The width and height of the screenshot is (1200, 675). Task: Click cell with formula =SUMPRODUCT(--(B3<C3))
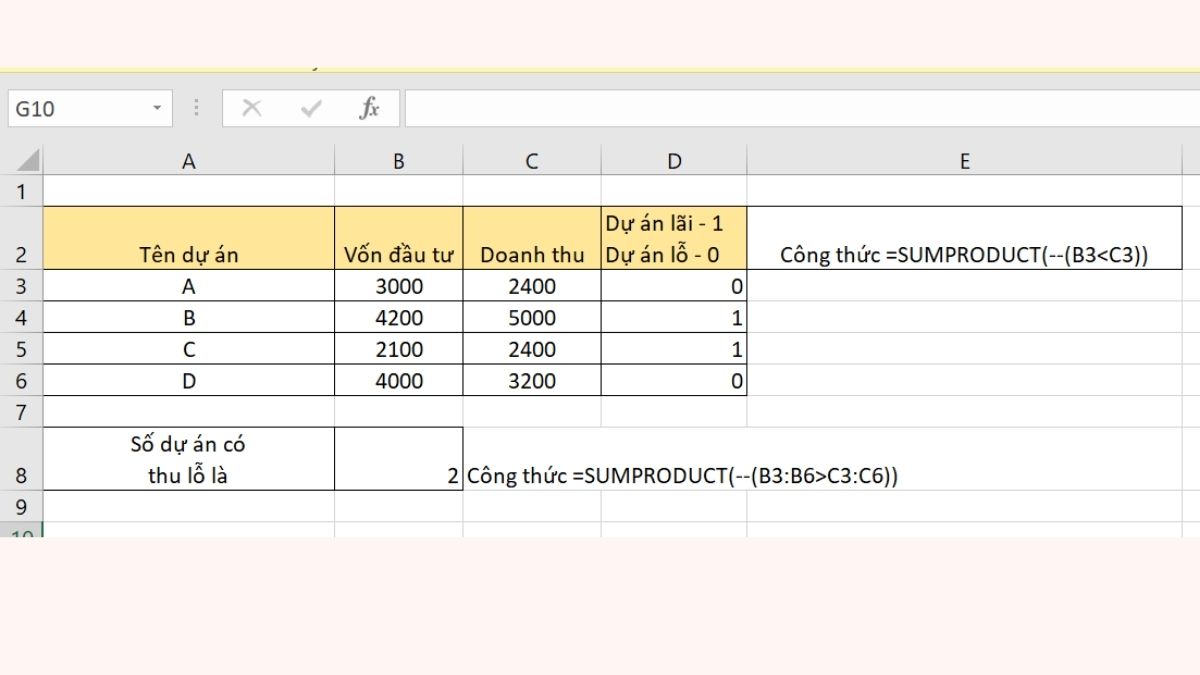(965, 238)
